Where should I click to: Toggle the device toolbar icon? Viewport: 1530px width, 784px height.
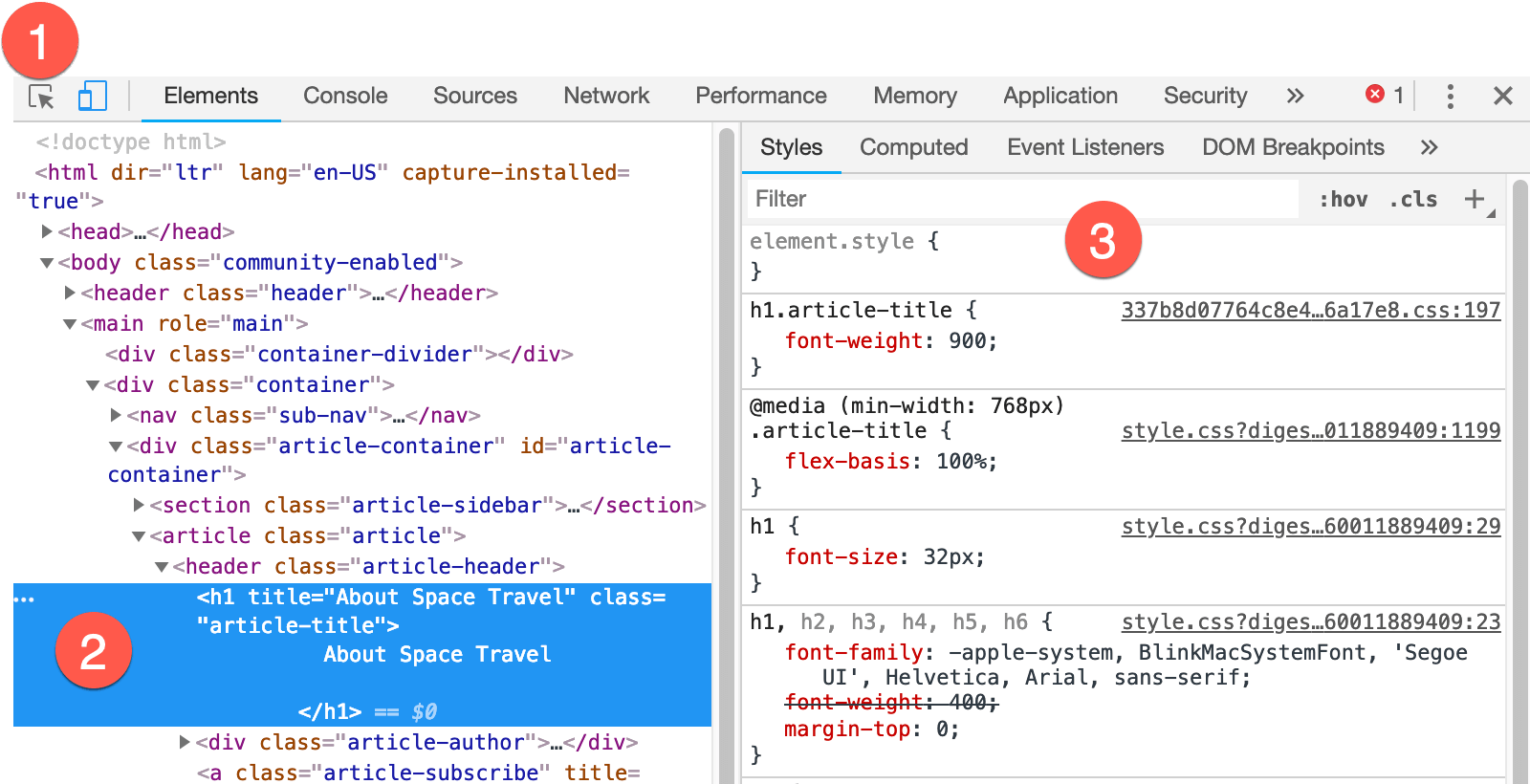[x=92, y=97]
